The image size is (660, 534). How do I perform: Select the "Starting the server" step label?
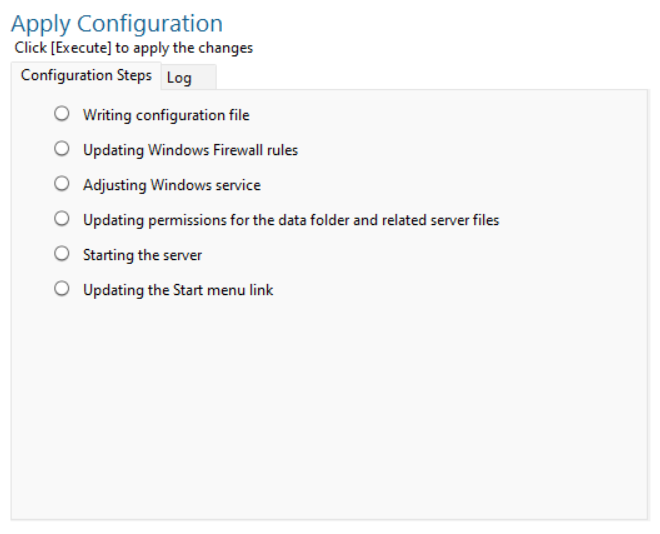142,255
